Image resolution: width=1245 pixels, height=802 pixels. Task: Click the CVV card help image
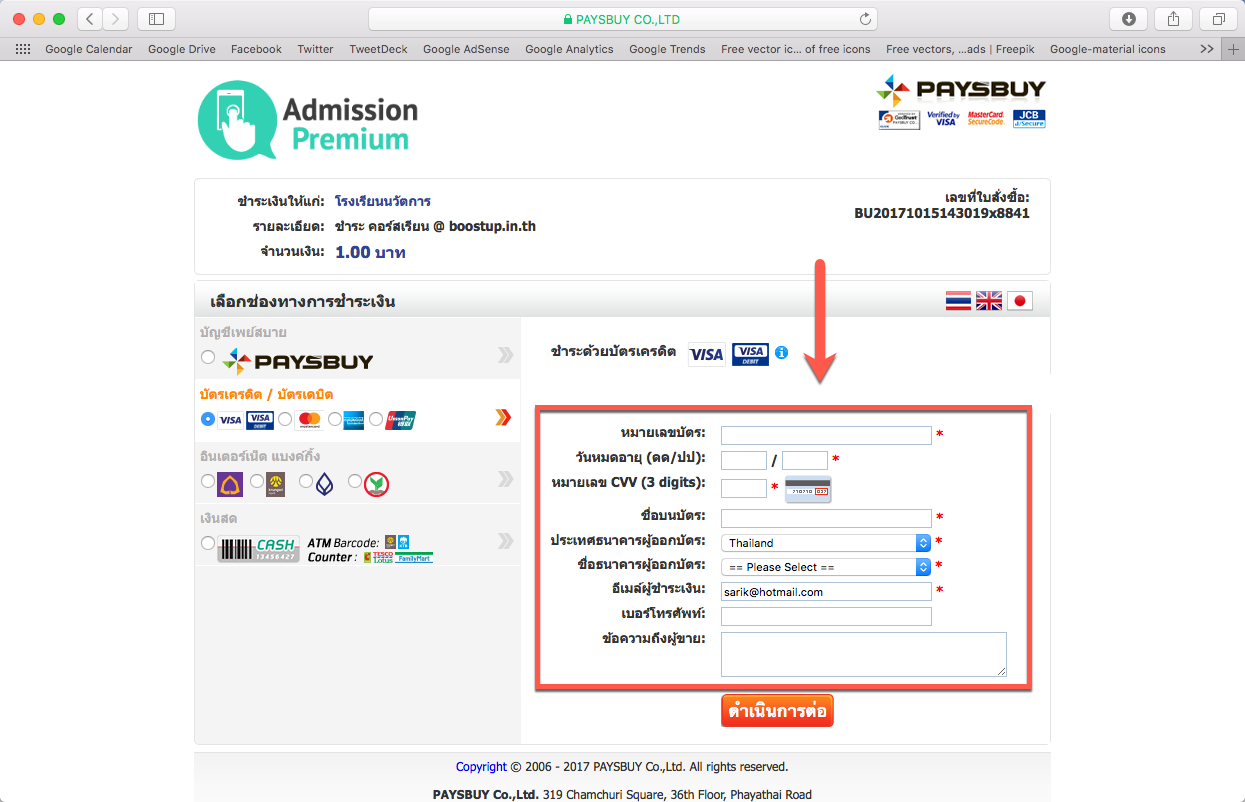click(808, 489)
